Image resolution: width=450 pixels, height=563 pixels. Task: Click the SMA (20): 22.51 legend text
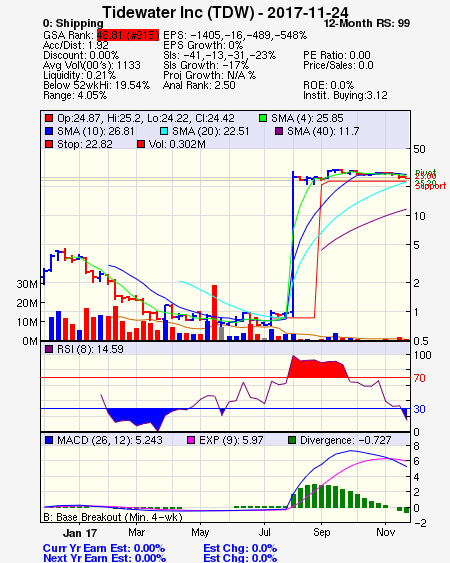click(210, 131)
